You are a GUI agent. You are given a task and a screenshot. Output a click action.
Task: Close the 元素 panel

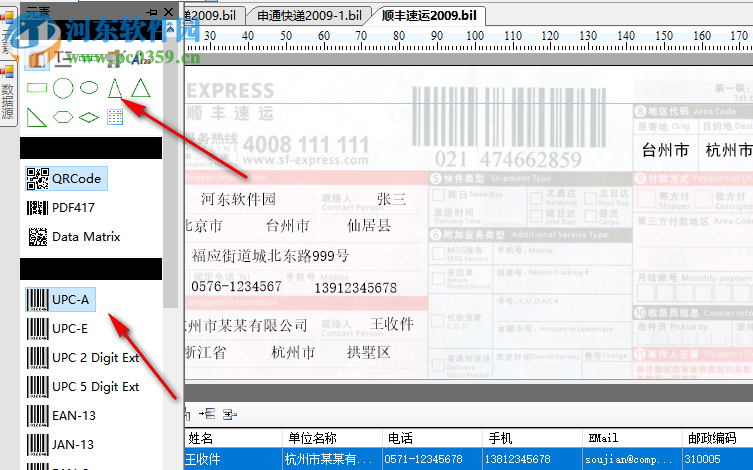click(x=169, y=12)
